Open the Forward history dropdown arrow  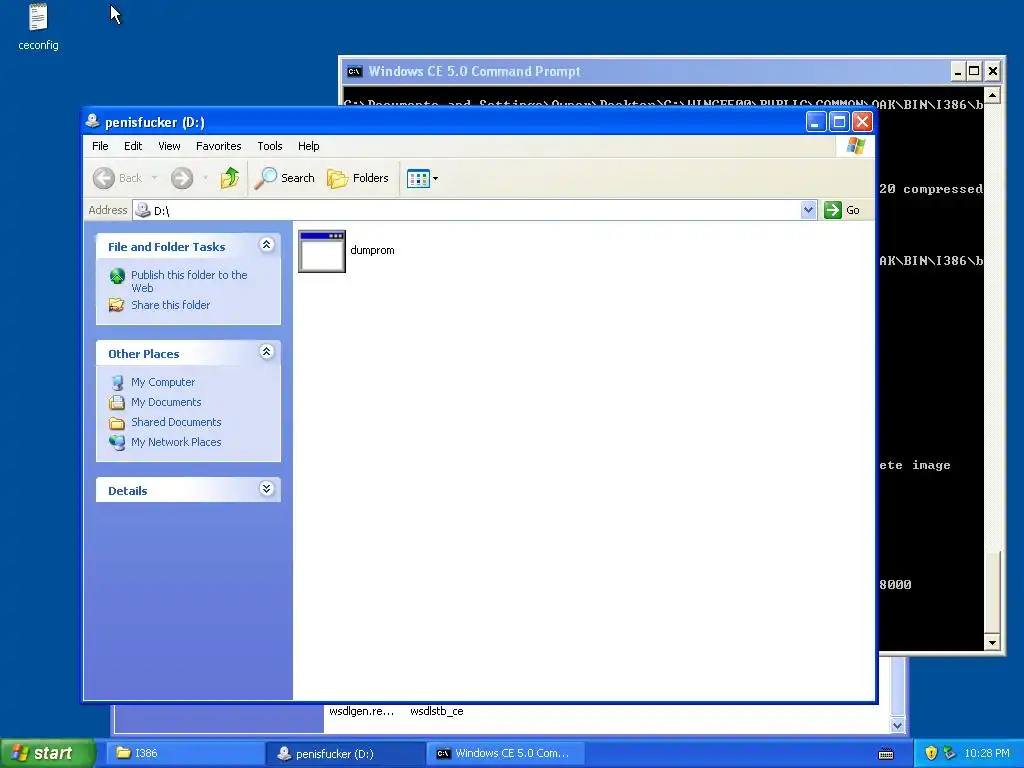pyautogui.click(x=205, y=178)
